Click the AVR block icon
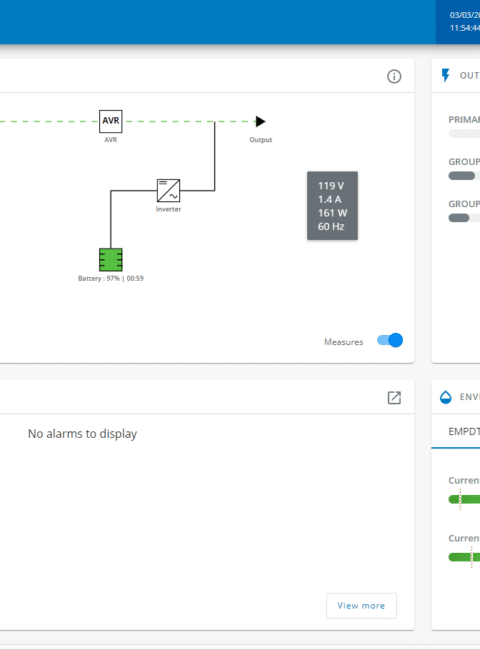 (111, 121)
